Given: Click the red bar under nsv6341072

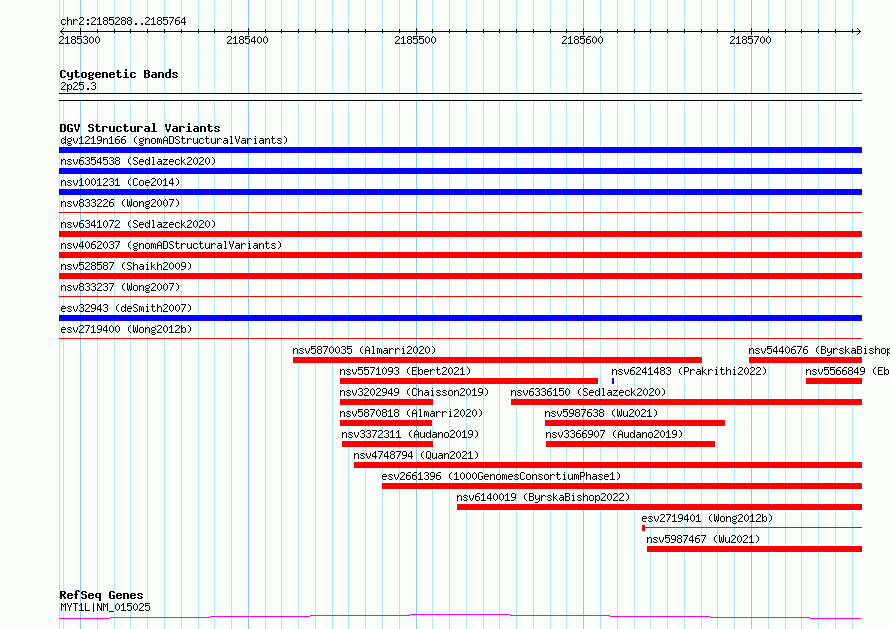Looking at the screenshot, I should tap(460, 234).
